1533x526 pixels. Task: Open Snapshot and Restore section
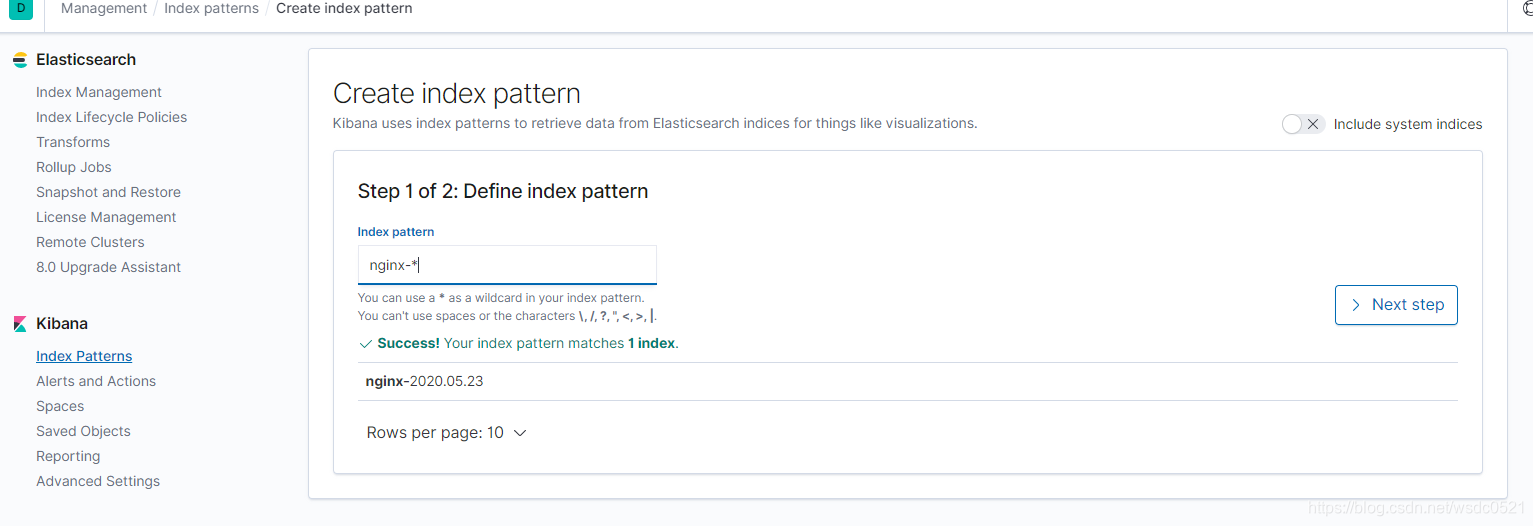(x=108, y=192)
